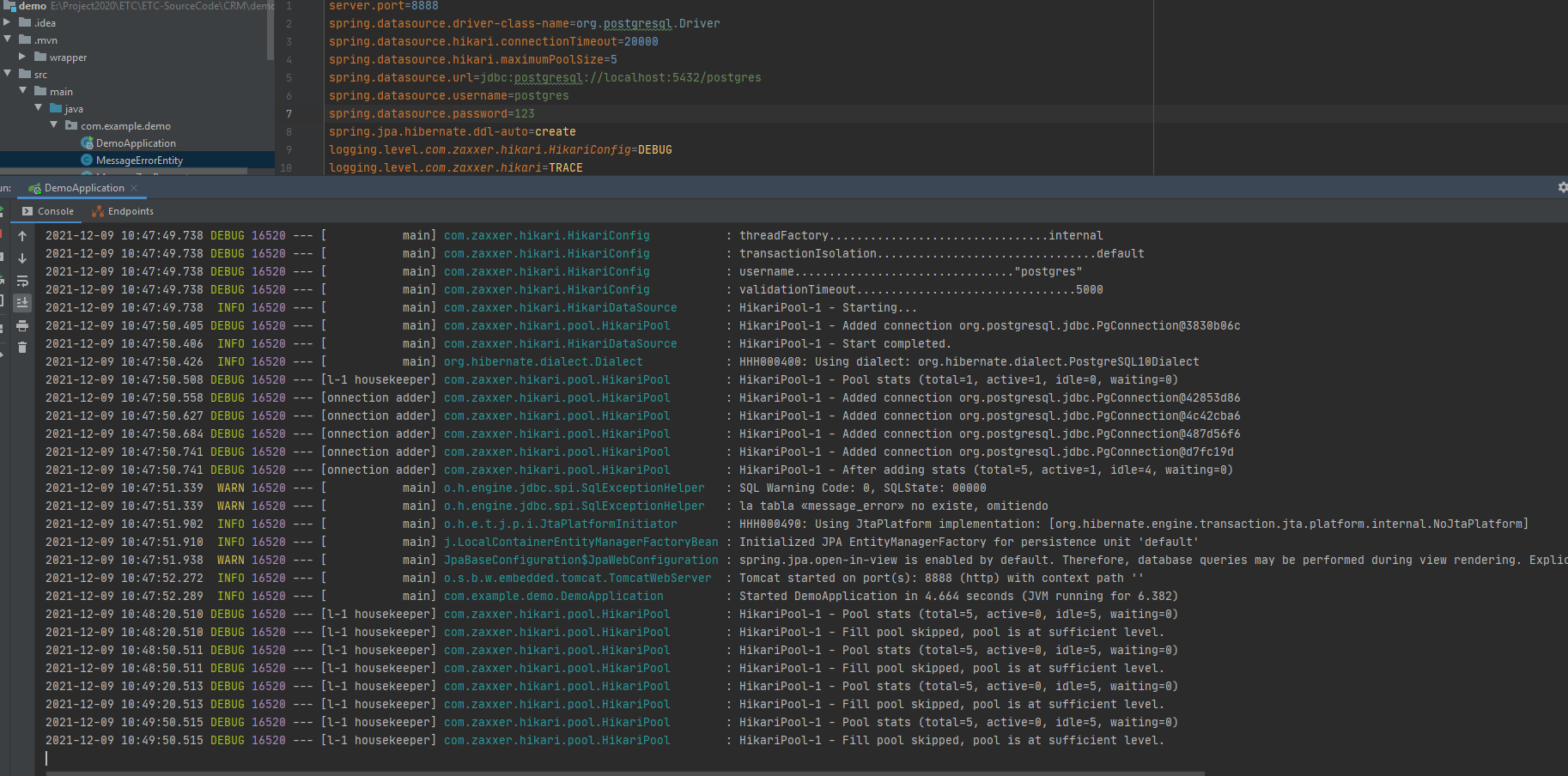The image size is (1568, 776).
Task: Expand the wrapper folder
Action: pyautogui.click(x=23, y=57)
